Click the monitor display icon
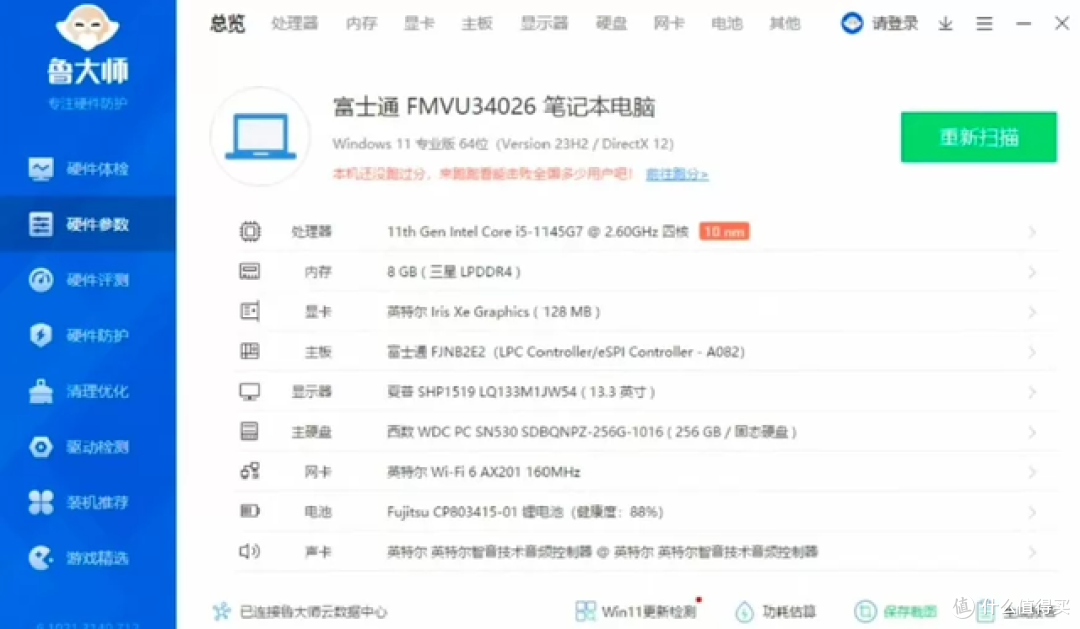Viewport: 1080px width, 629px height. pyautogui.click(x=249, y=392)
